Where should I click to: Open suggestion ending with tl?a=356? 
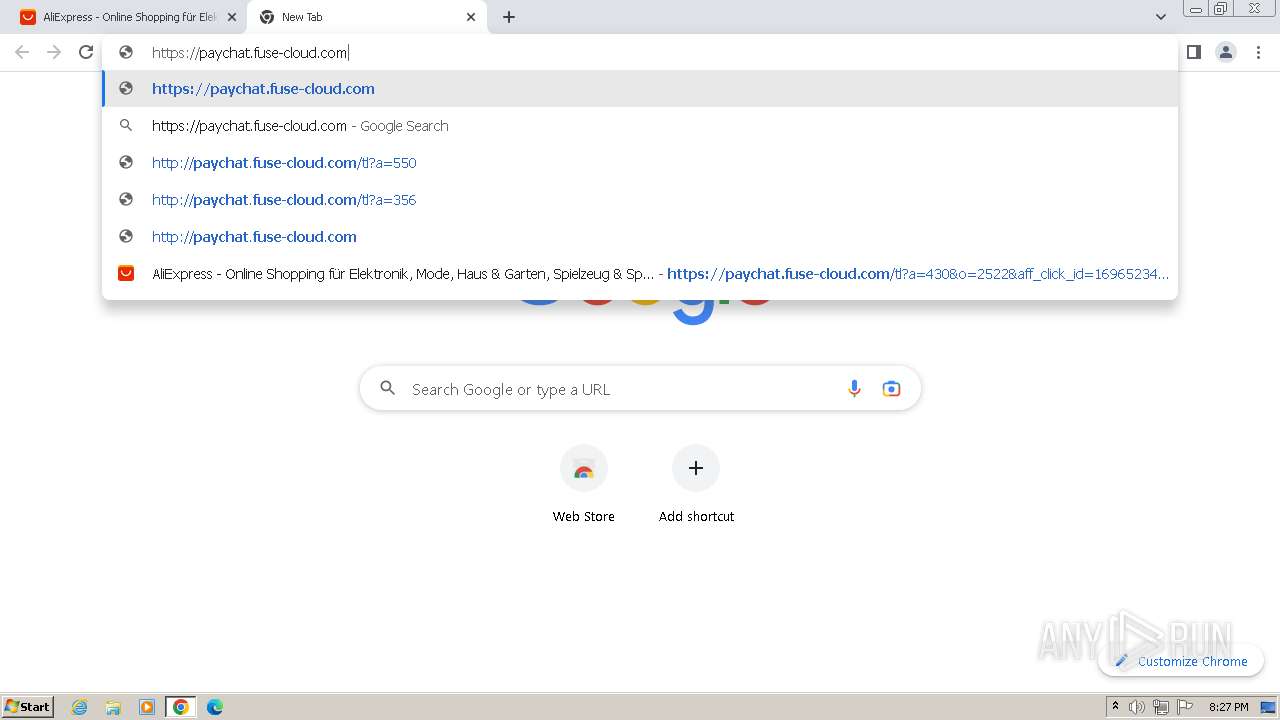pyautogui.click(x=640, y=200)
